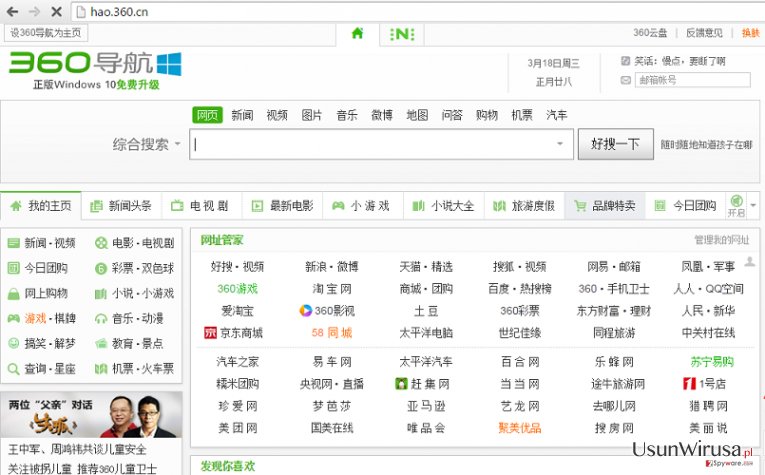Open the 品牌特卖 navigation tab
Screen dimensions: 765x475
point(604,206)
